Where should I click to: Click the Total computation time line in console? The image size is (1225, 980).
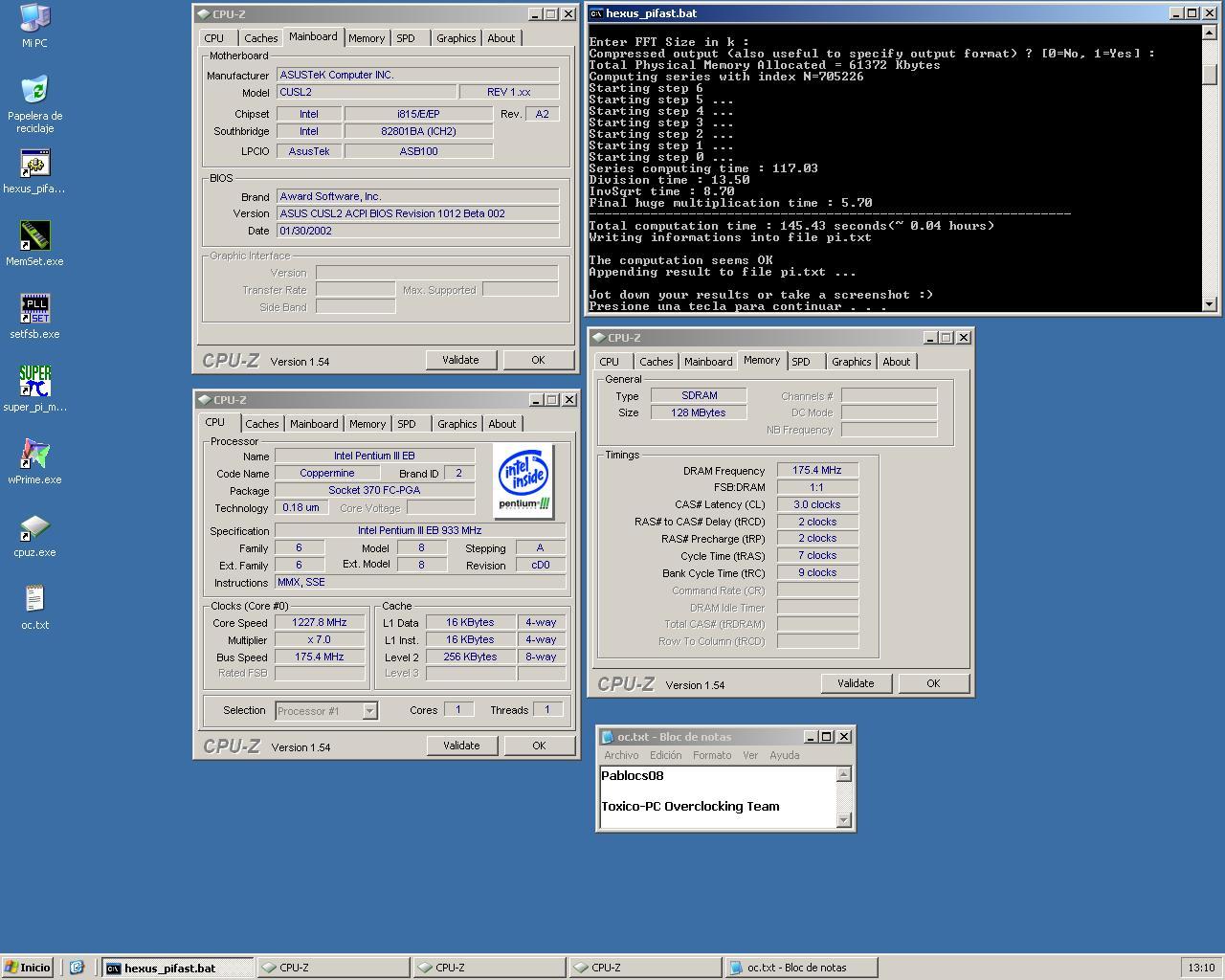click(792, 226)
